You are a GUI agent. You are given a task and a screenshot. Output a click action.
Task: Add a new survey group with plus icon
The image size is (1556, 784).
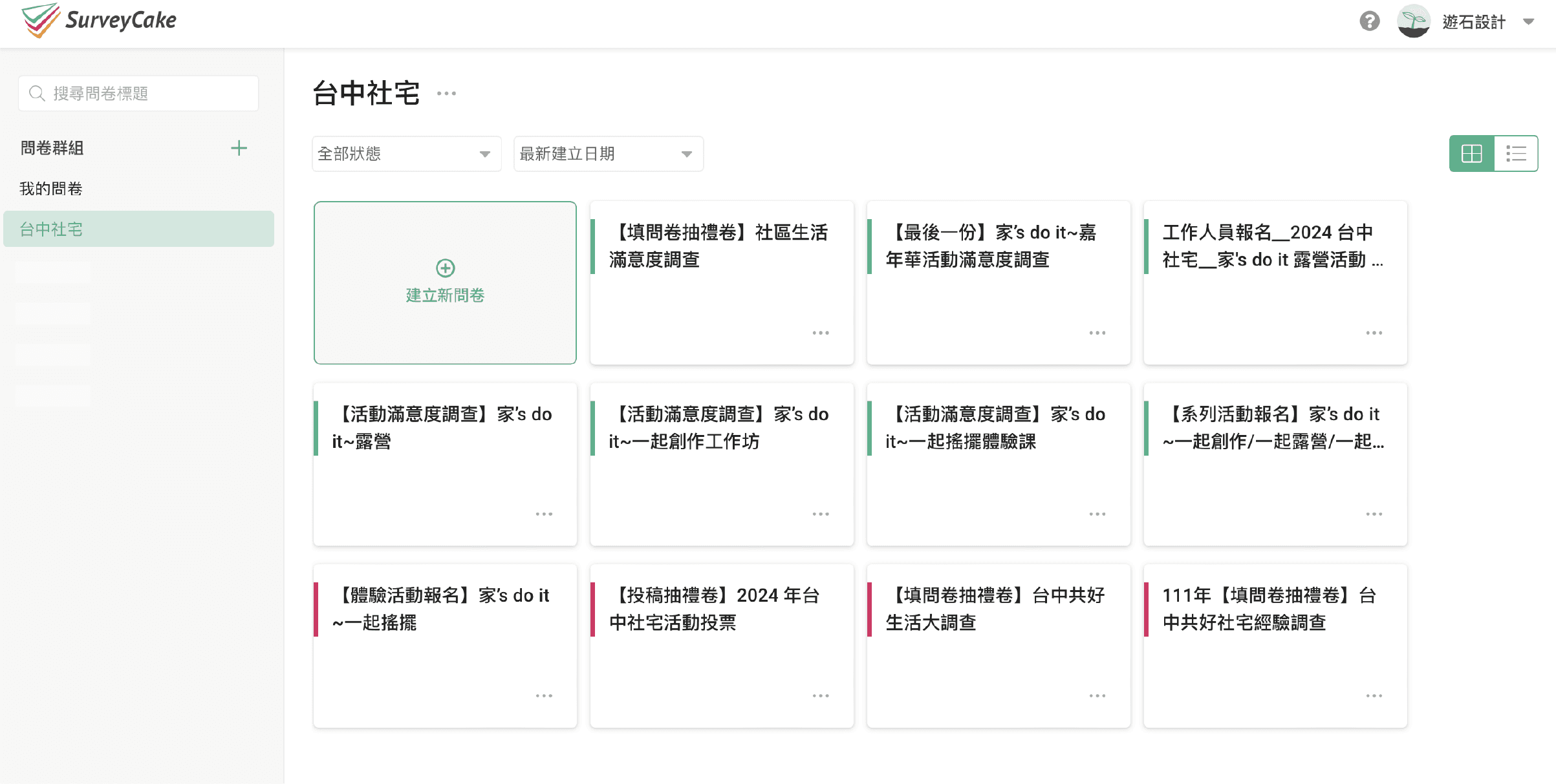point(239,148)
